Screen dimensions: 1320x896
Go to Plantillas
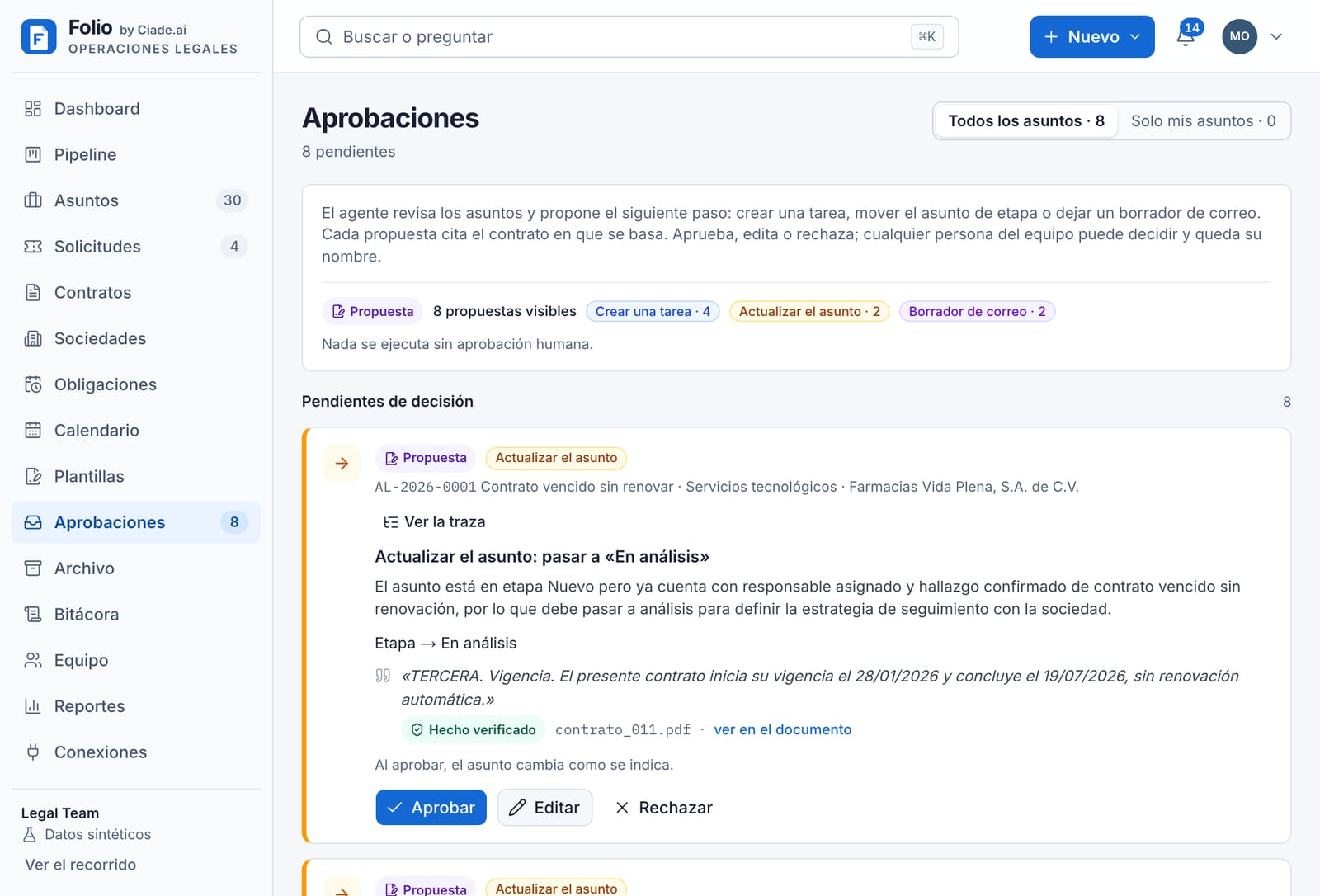[x=136, y=477]
